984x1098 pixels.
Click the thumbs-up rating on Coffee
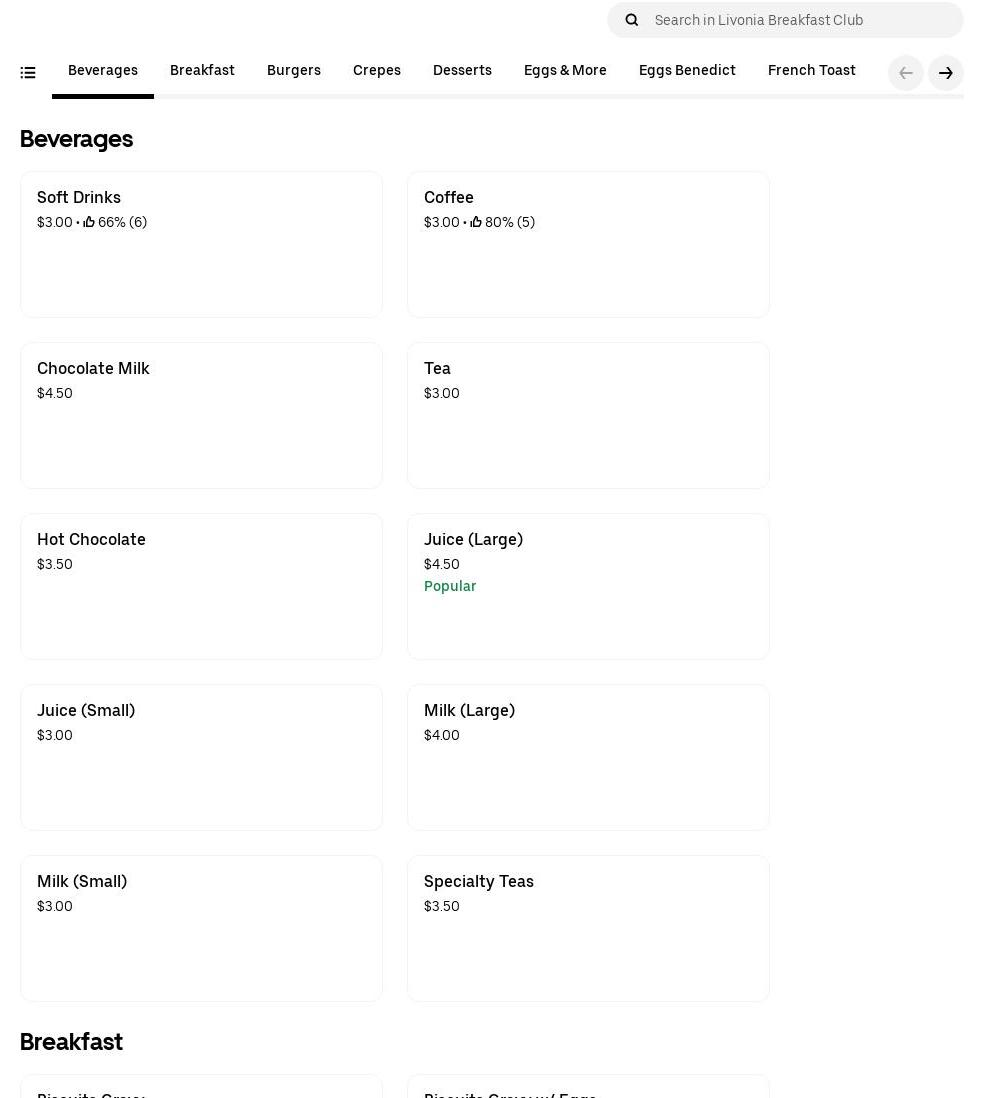[476, 223]
